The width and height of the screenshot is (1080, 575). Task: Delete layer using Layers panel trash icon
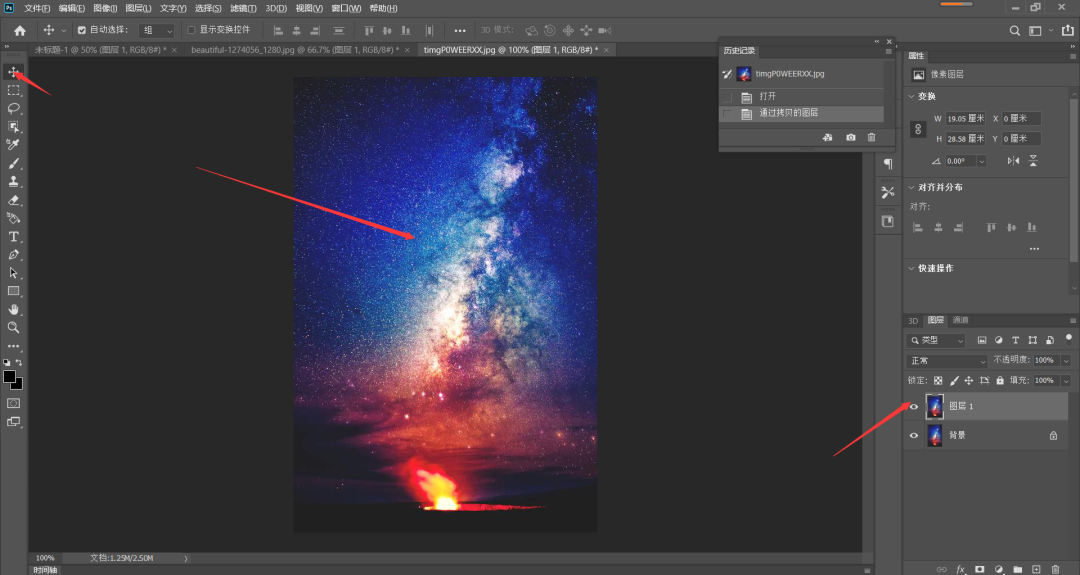tap(1055, 569)
